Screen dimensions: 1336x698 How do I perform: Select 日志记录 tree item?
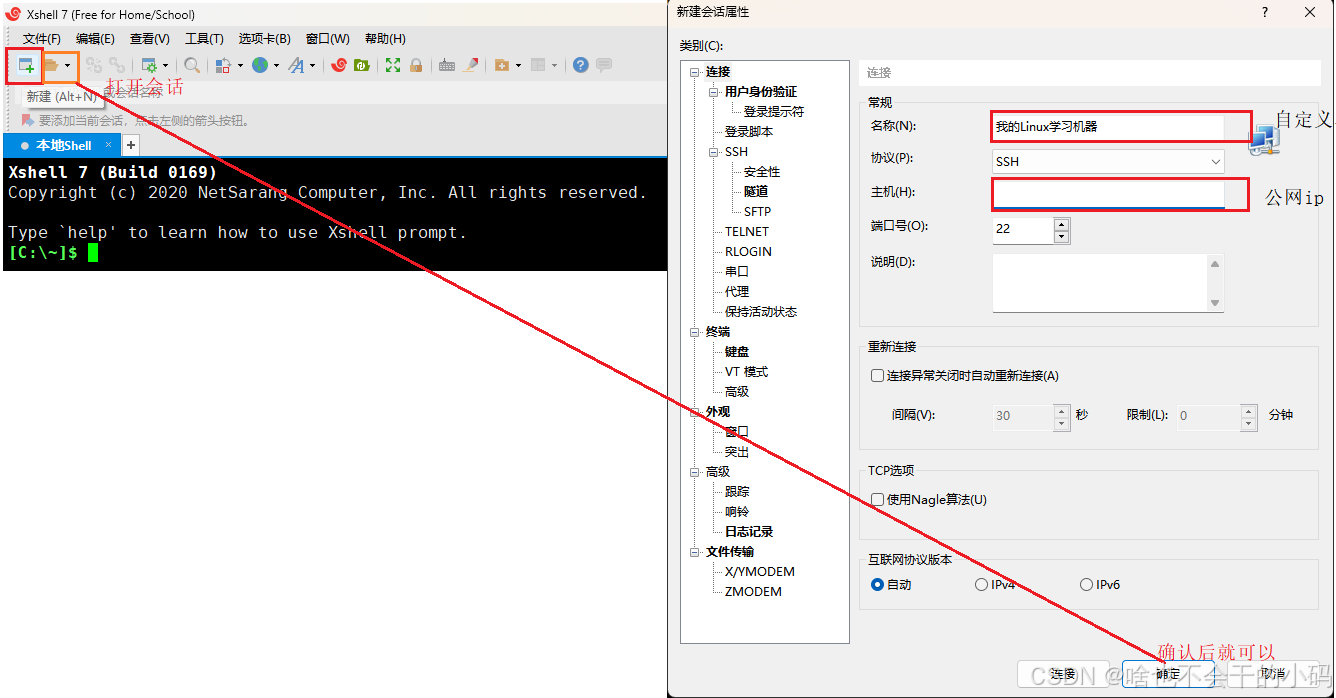tap(749, 531)
